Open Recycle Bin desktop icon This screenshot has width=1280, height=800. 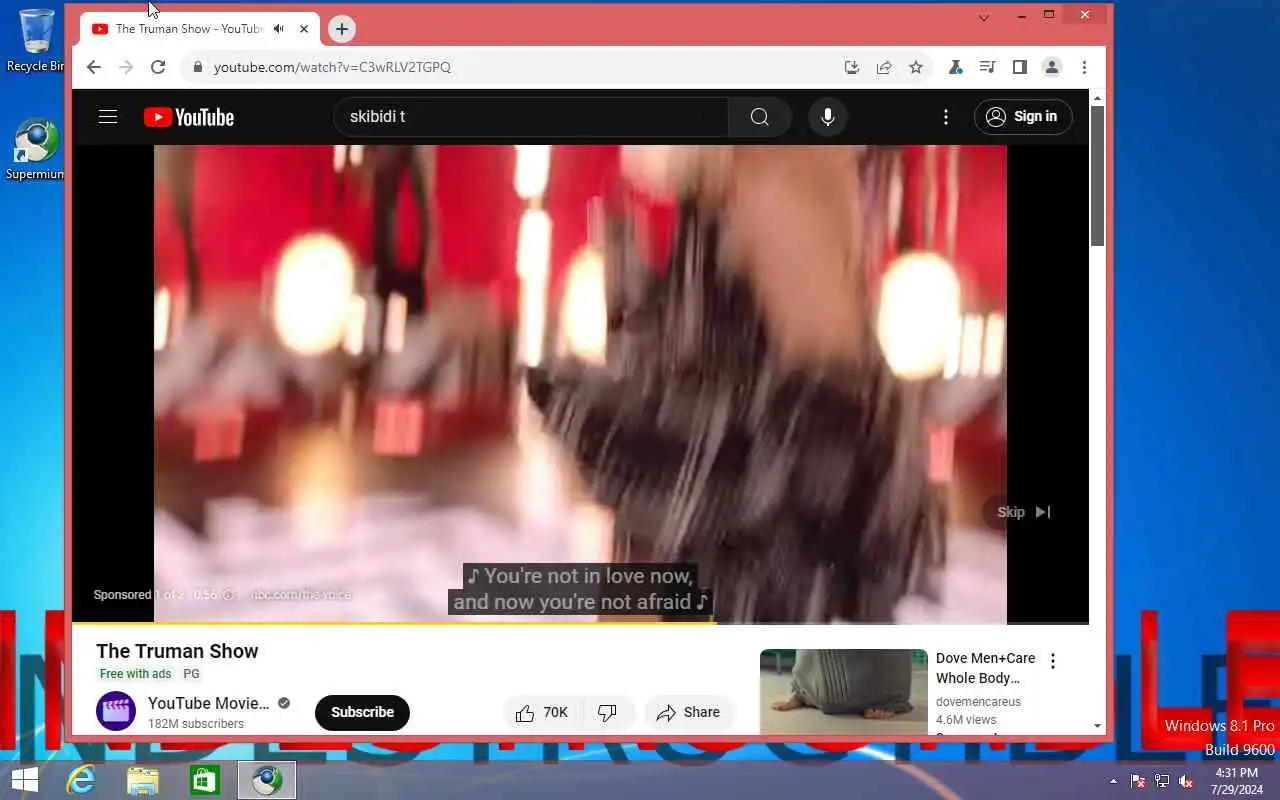(x=36, y=40)
